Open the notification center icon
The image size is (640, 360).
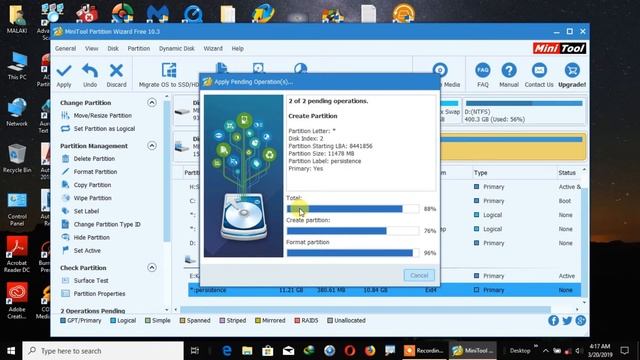point(624,351)
